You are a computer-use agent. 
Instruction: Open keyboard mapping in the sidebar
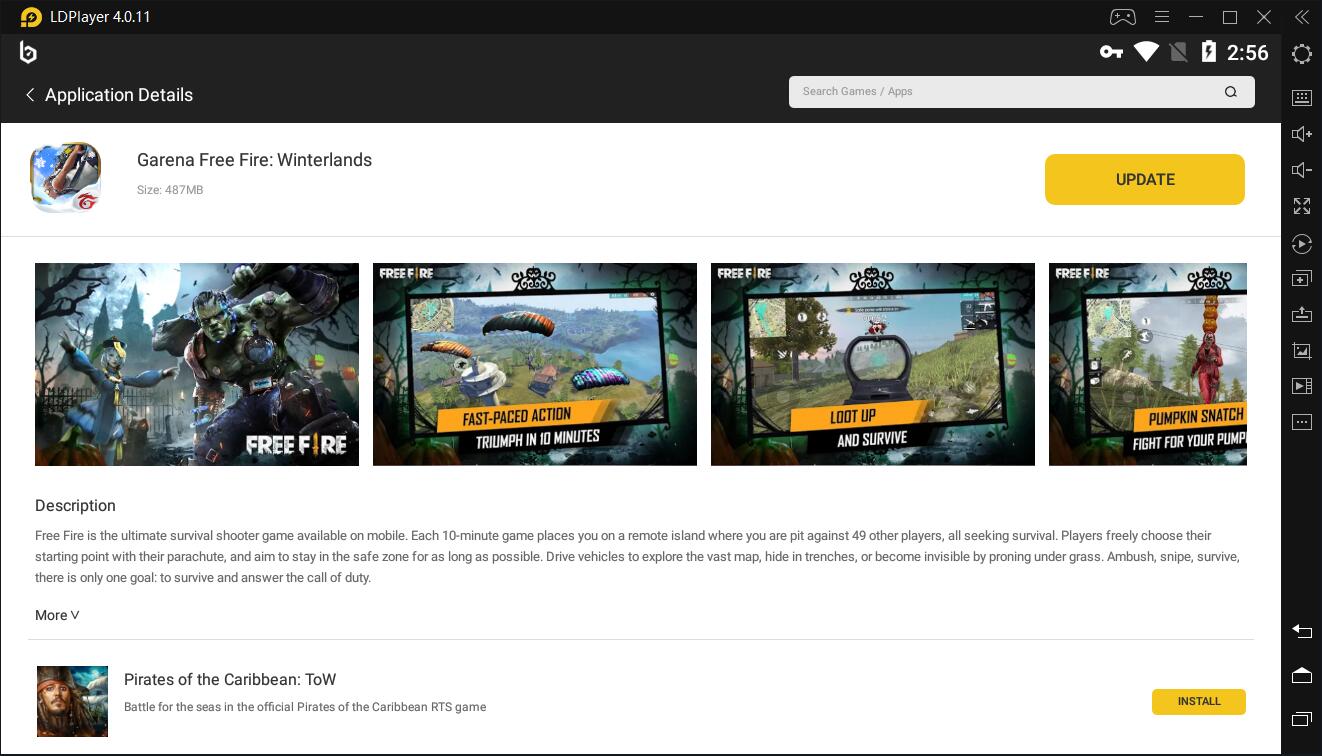1301,97
